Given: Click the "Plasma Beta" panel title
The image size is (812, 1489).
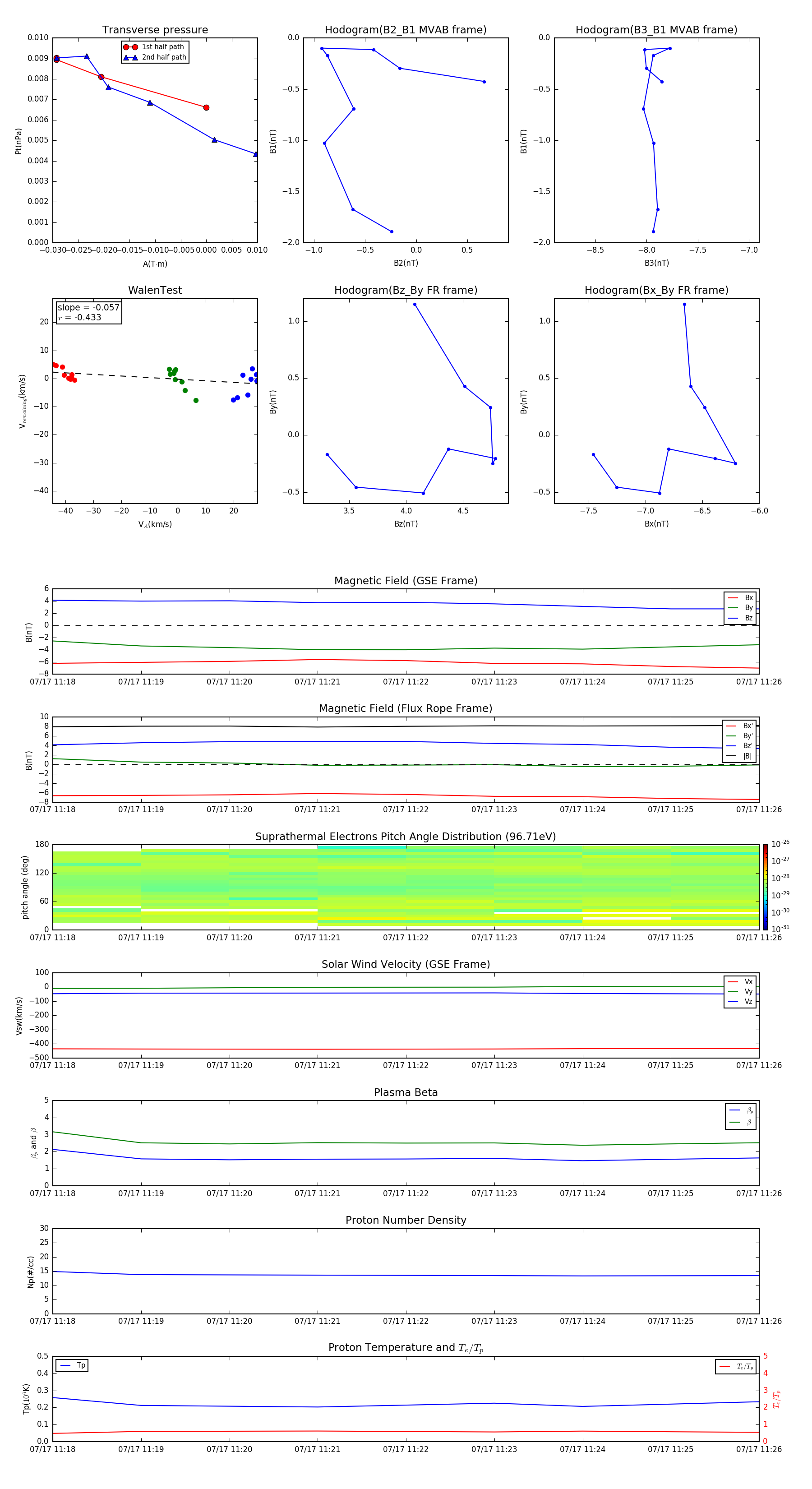Looking at the screenshot, I should [406, 1093].
